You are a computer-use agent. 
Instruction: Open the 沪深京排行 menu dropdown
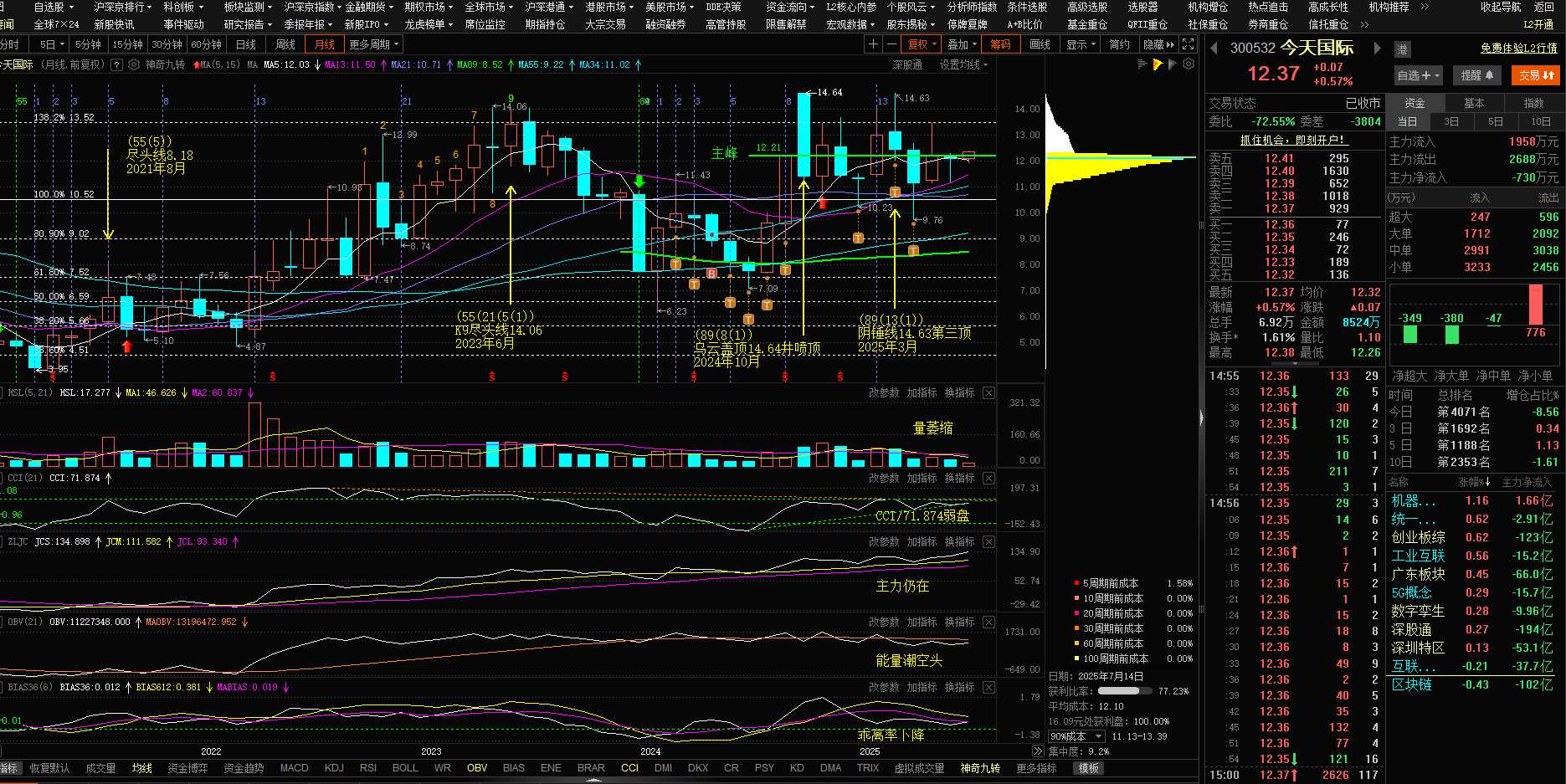(123, 7)
